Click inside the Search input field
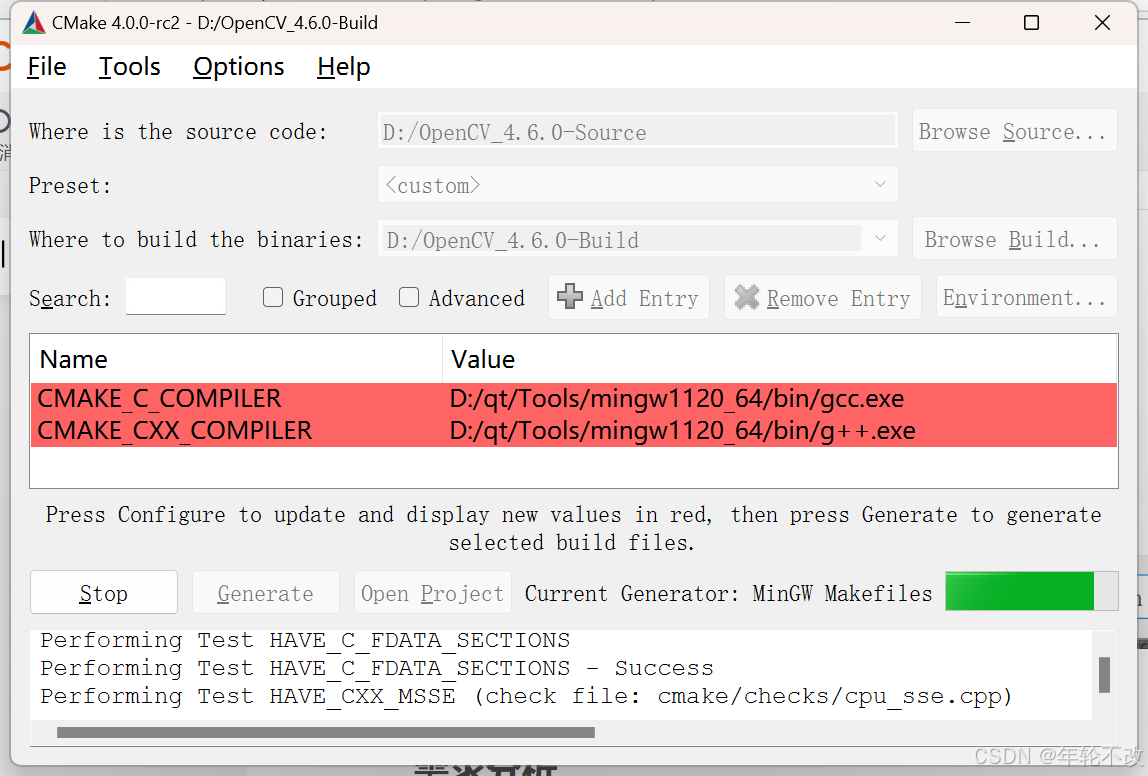The width and height of the screenshot is (1148, 776). (x=175, y=296)
